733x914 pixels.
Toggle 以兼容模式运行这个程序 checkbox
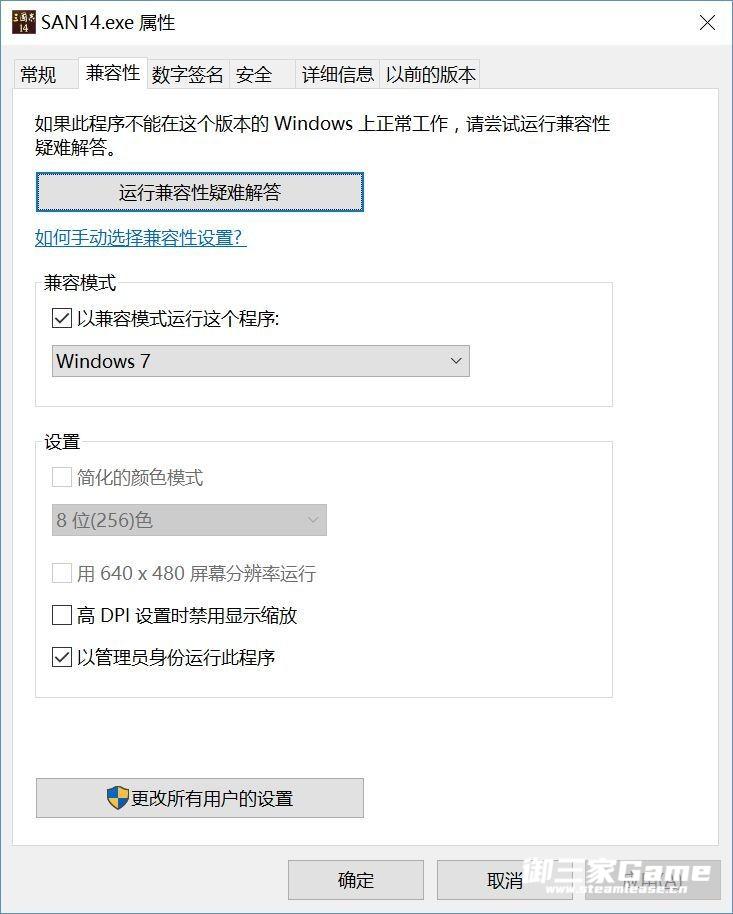(62, 319)
